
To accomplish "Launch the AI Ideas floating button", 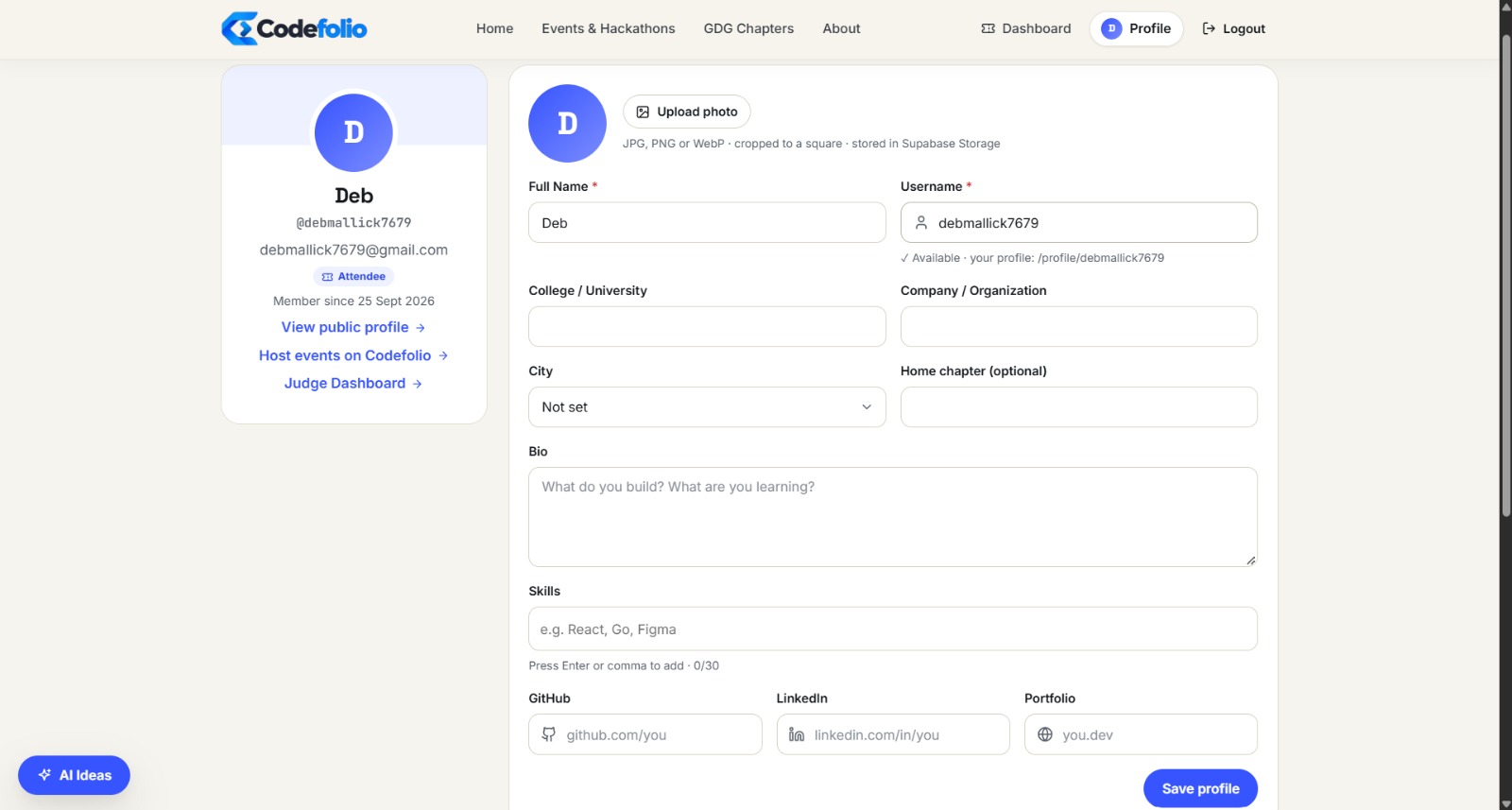I will (x=74, y=775).
